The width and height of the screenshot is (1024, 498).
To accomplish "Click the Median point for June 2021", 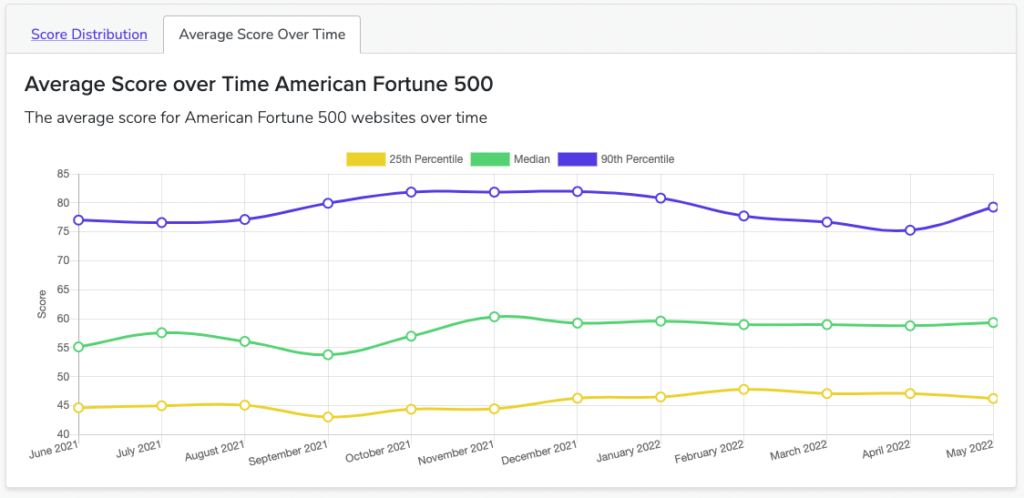I will tap(78, 347).
